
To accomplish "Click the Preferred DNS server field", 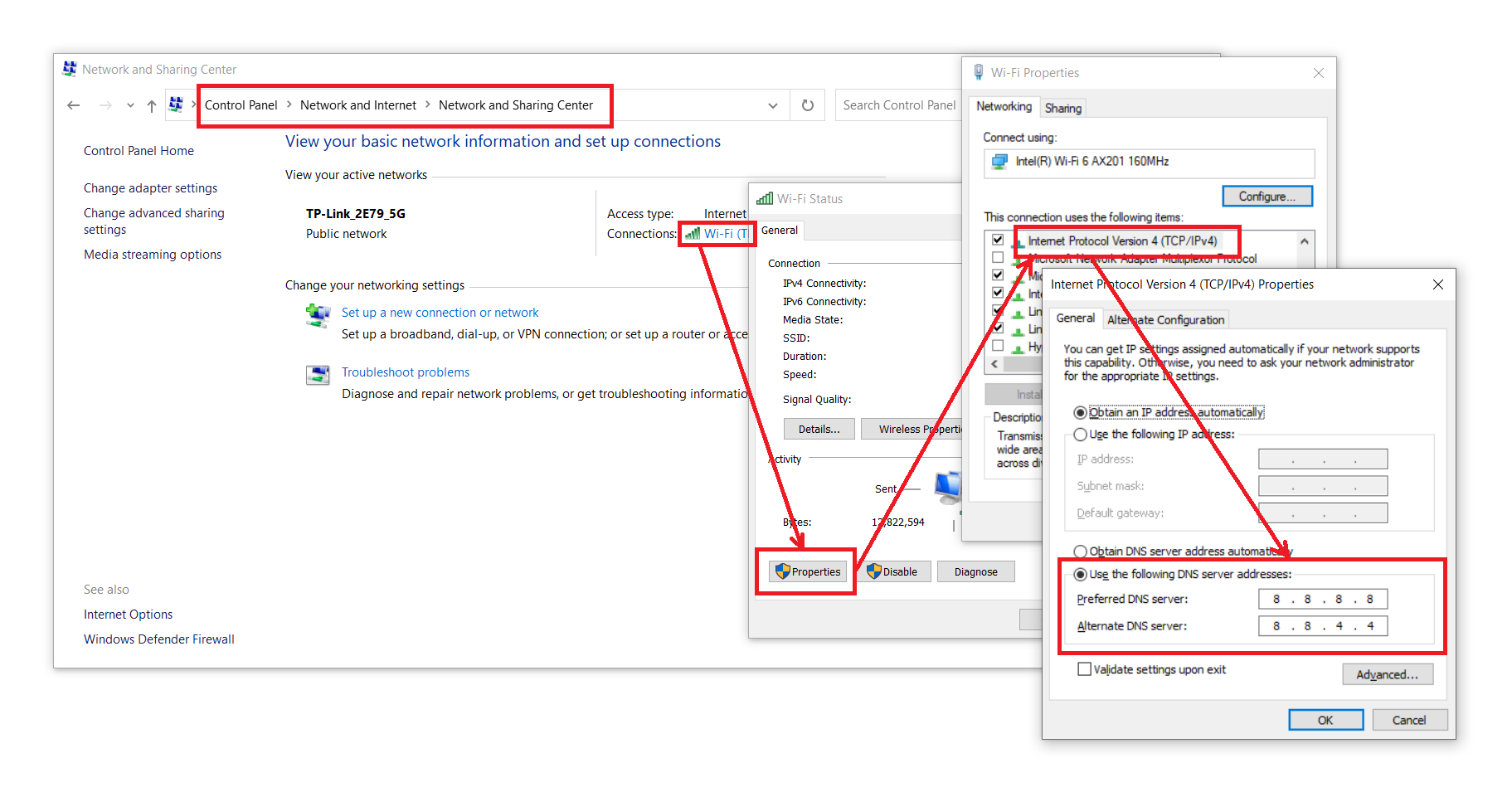I will coord(1322,599).
